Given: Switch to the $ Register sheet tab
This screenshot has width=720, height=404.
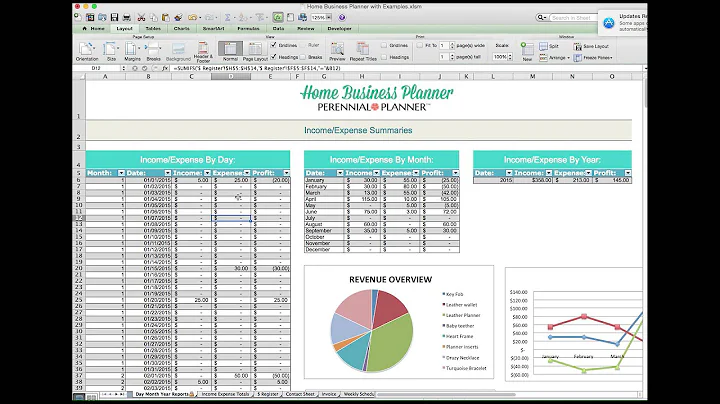Looking at the screenshot, I should point(268,394).
